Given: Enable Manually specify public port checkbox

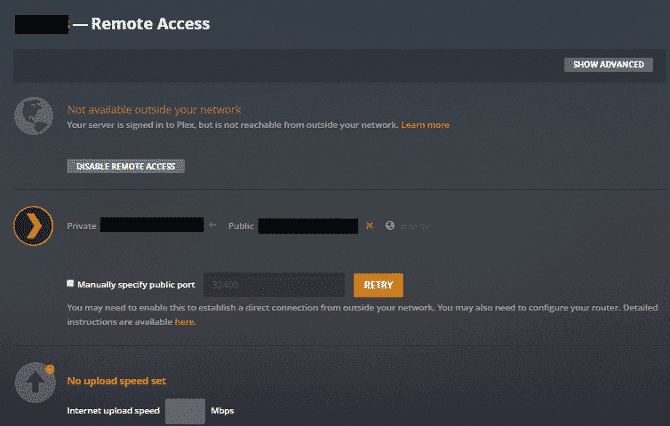Looking at the screenshot, I should [x=71, y=283].
